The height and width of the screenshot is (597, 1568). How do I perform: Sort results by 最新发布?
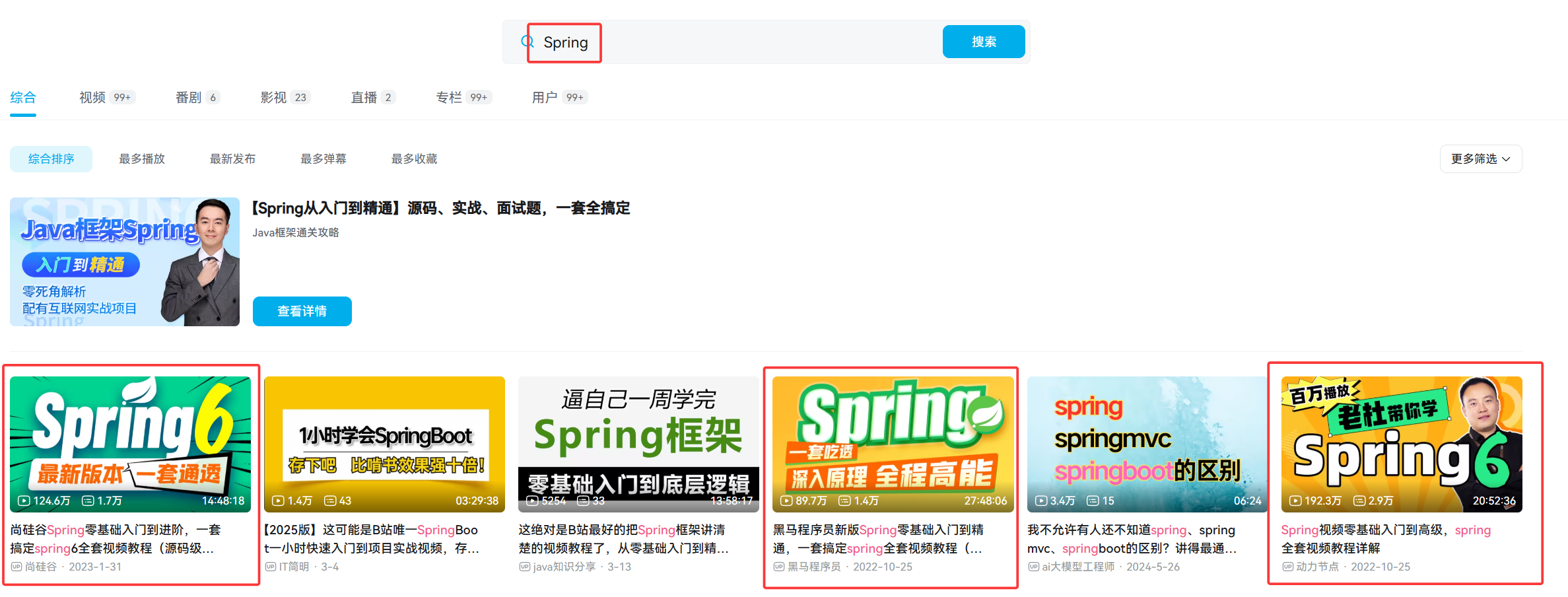pyautogui.click(x=232, y=159)
